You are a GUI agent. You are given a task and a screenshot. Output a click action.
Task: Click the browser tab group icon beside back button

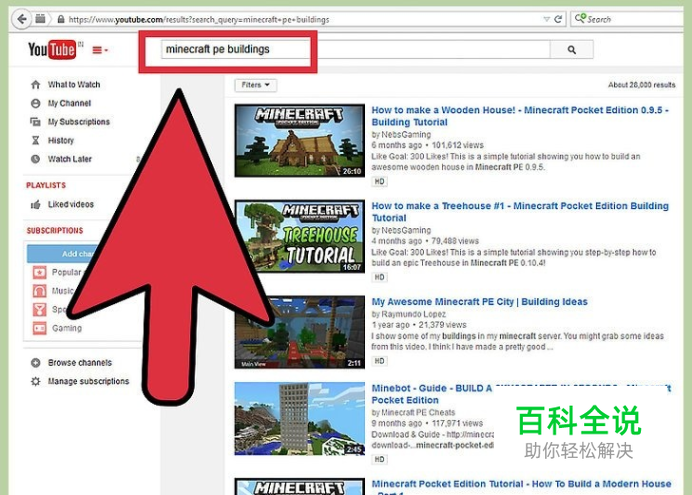click(40, 19)
